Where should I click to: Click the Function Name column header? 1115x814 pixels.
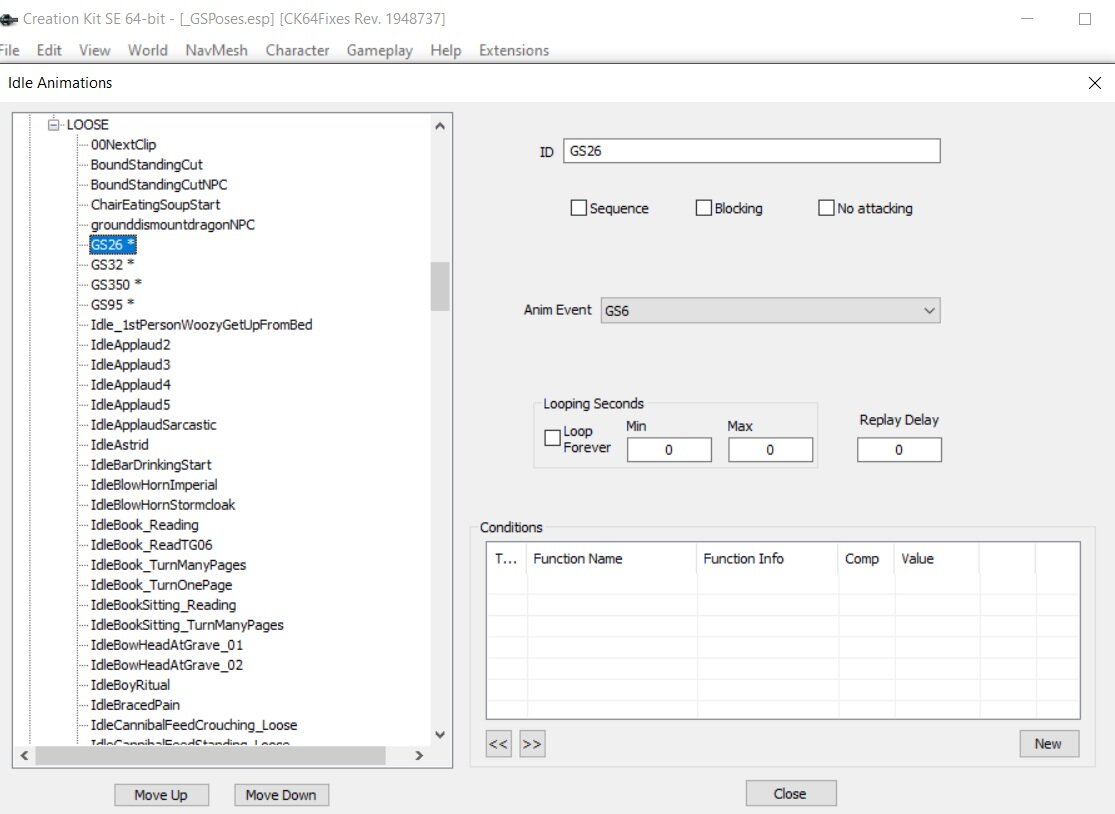click(612, 559)
